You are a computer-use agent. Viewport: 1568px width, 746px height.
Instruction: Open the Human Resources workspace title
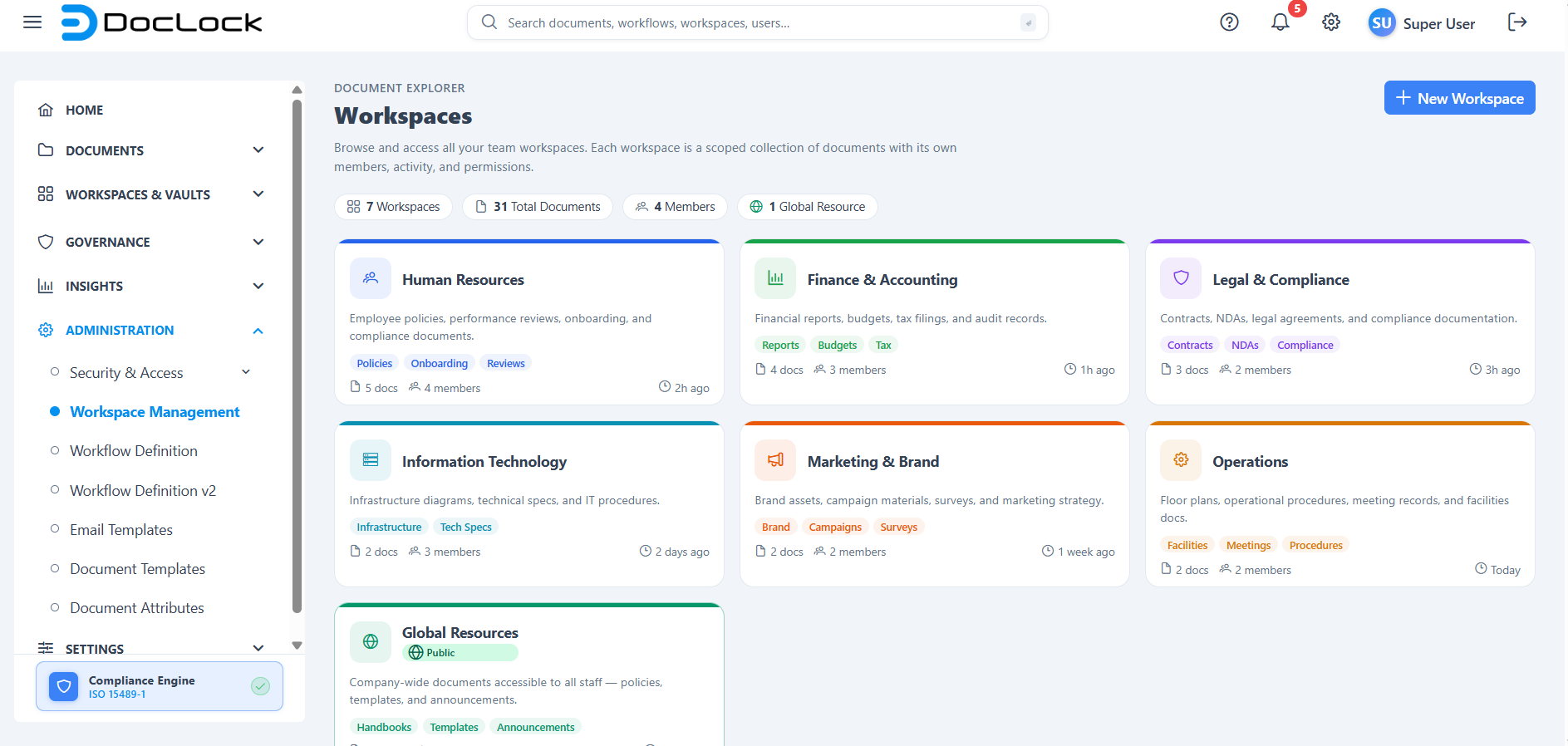coord(463,280)
